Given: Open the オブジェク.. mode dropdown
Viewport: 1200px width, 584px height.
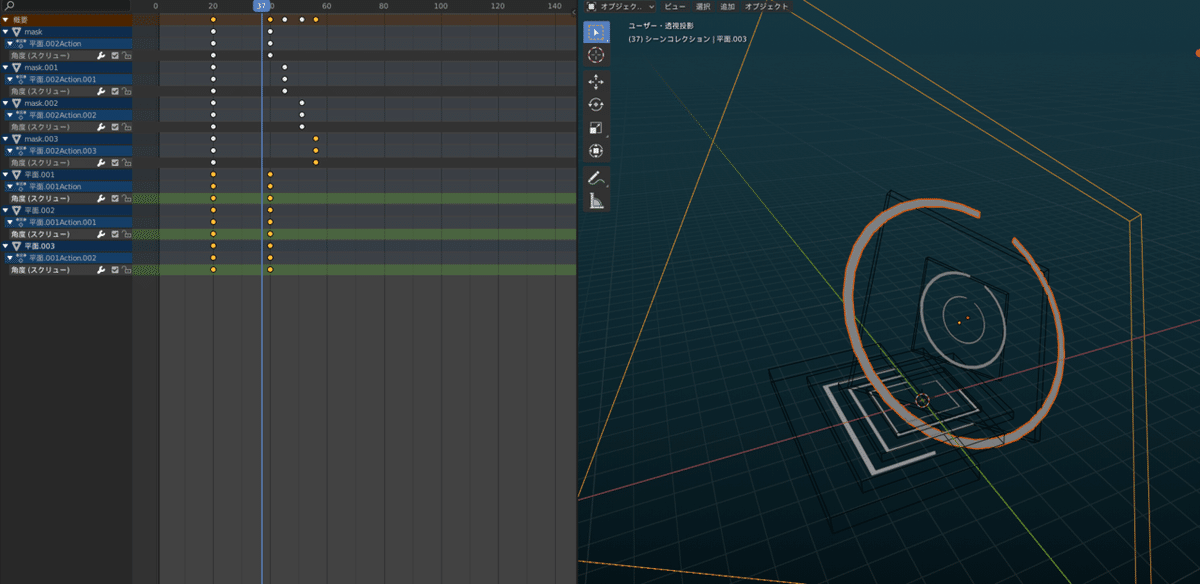Looking at the screenshot, I should pos(621,6).
